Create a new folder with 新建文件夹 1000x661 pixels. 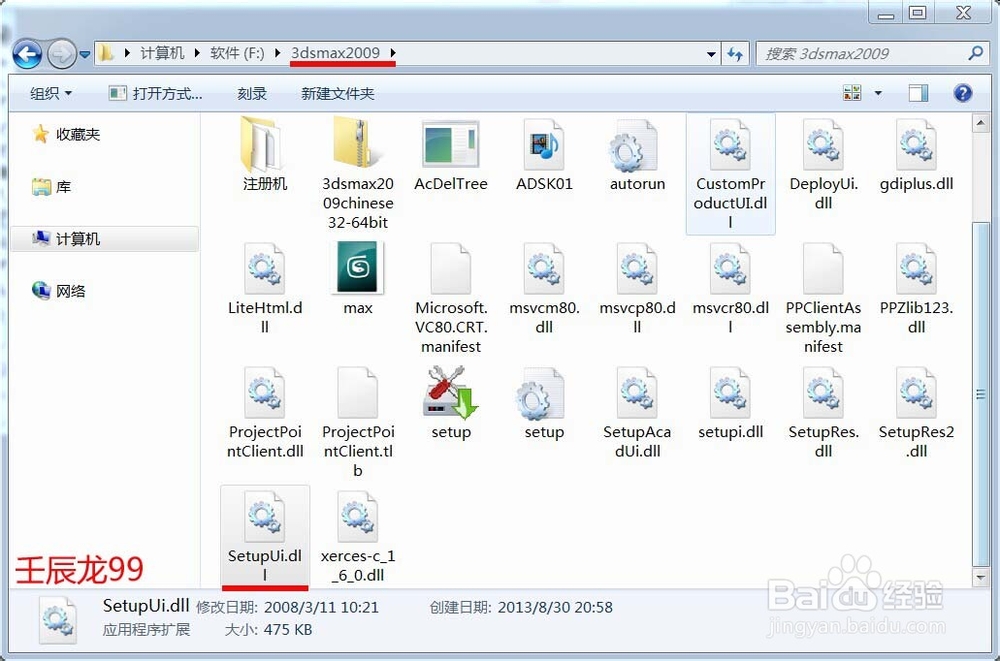[x=337, y=94]
